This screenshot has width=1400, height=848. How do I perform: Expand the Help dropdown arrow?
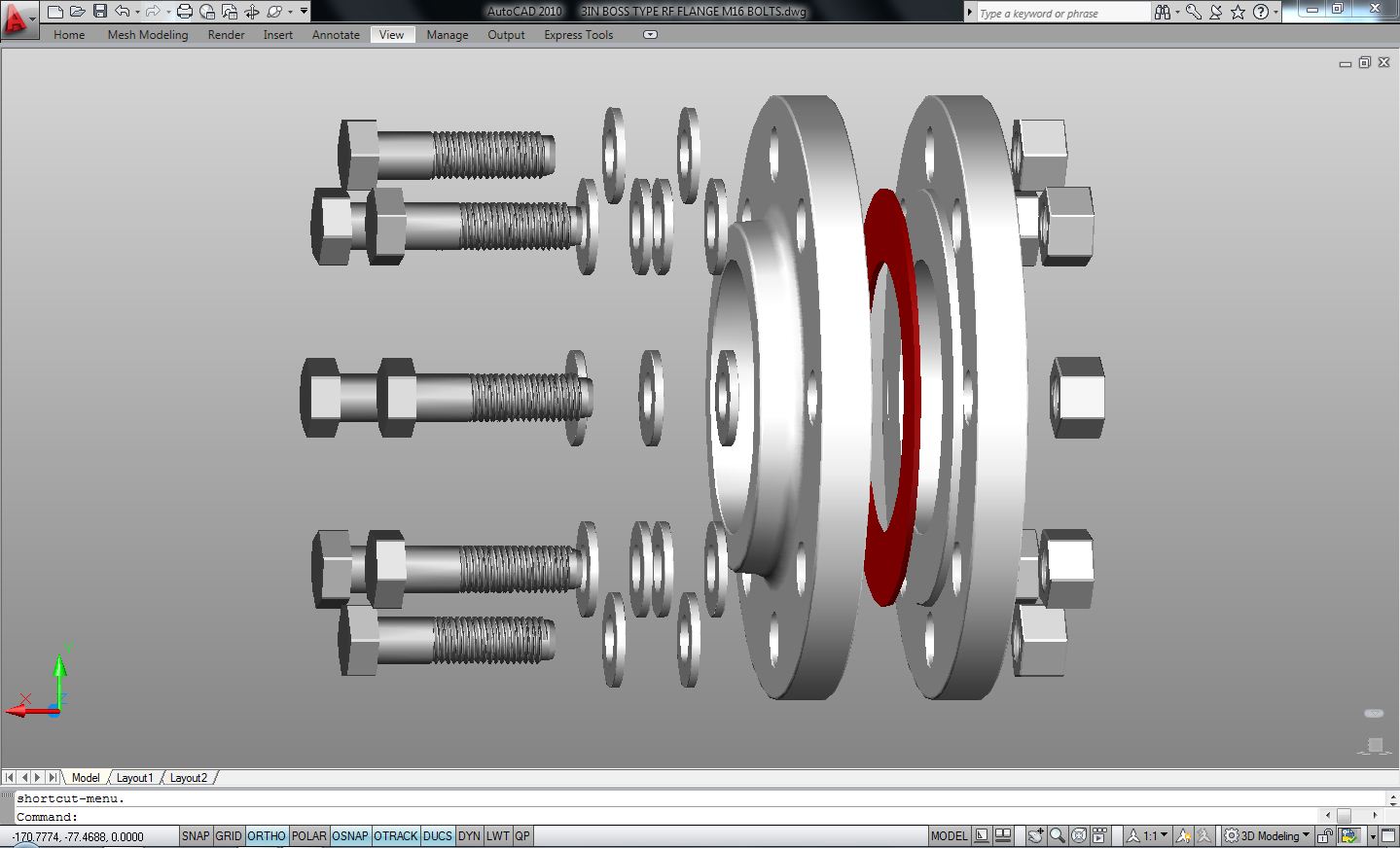(x=1275, y=12)
